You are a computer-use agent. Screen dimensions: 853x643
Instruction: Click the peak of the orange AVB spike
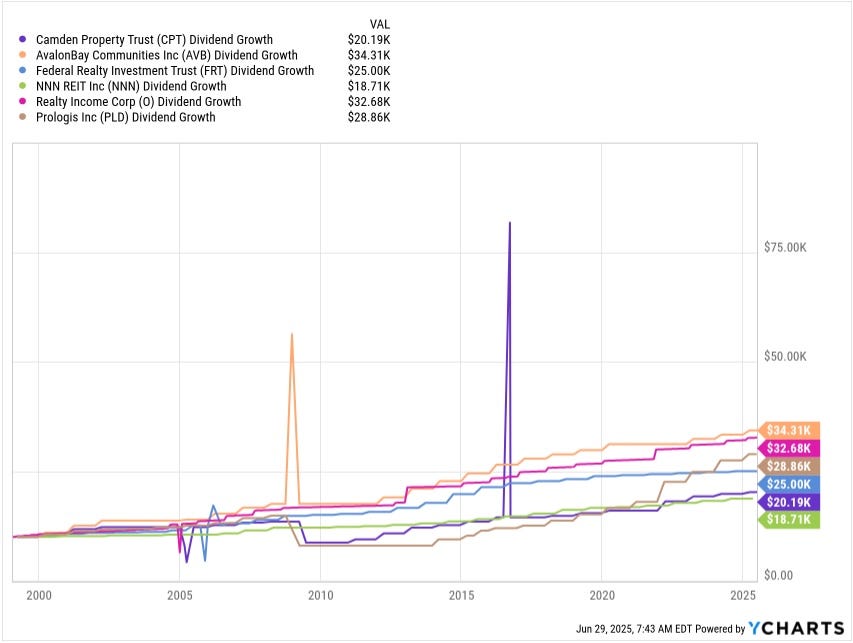[292, 334]
